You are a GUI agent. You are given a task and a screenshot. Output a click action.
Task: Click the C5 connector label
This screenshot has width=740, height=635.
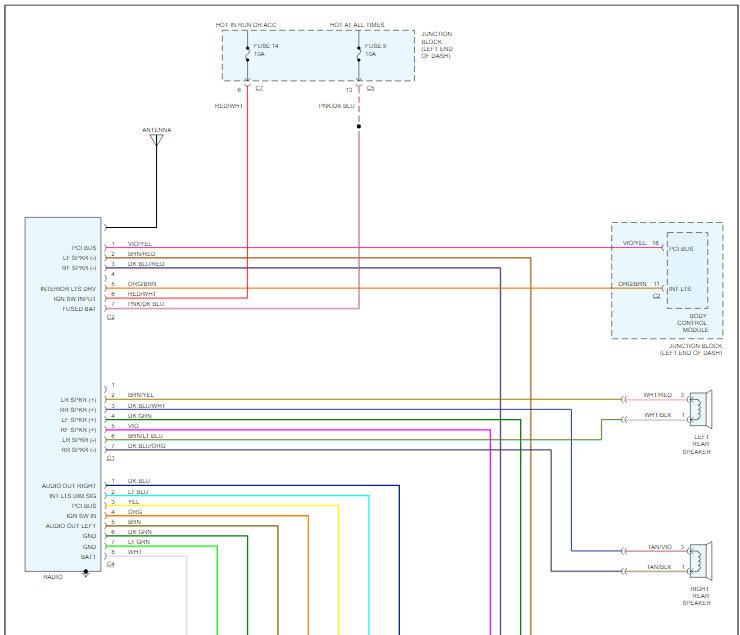[x=370, y=88]
